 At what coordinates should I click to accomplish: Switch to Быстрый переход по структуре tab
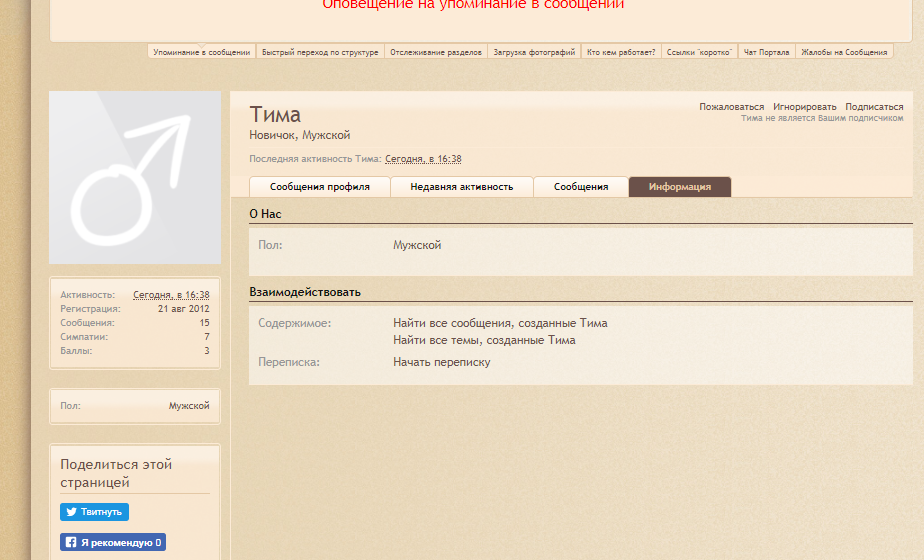320,52
